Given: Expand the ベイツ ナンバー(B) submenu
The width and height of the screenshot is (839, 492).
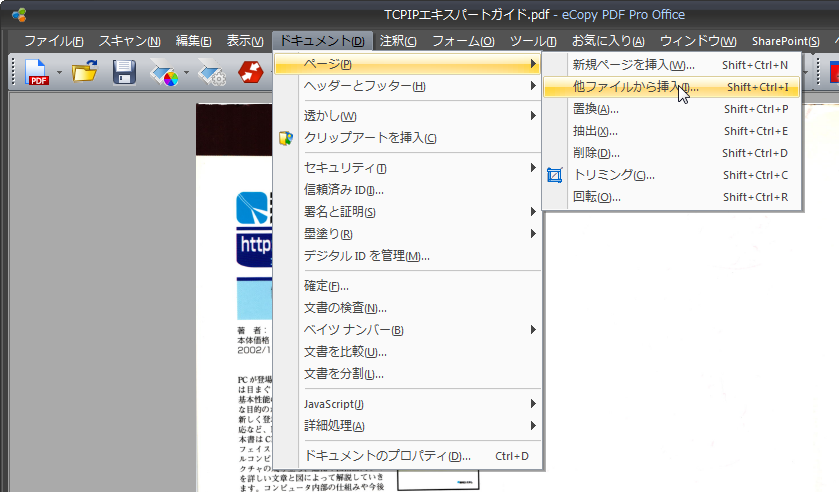Looking at the screenshot, I should (407, 330).
